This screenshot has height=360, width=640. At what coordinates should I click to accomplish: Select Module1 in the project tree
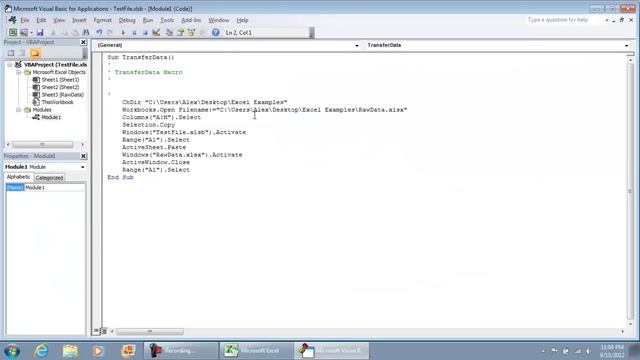coord(51,117)
